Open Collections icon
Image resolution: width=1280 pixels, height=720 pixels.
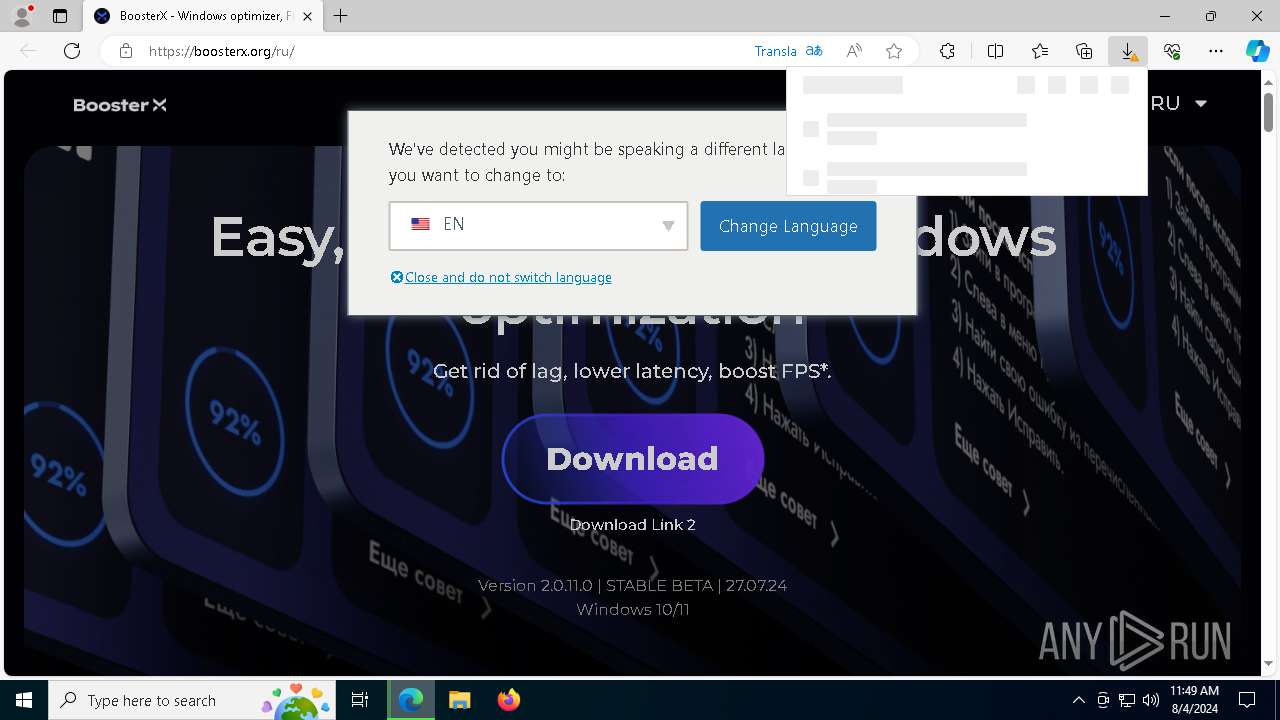(x=1084, y=51)
